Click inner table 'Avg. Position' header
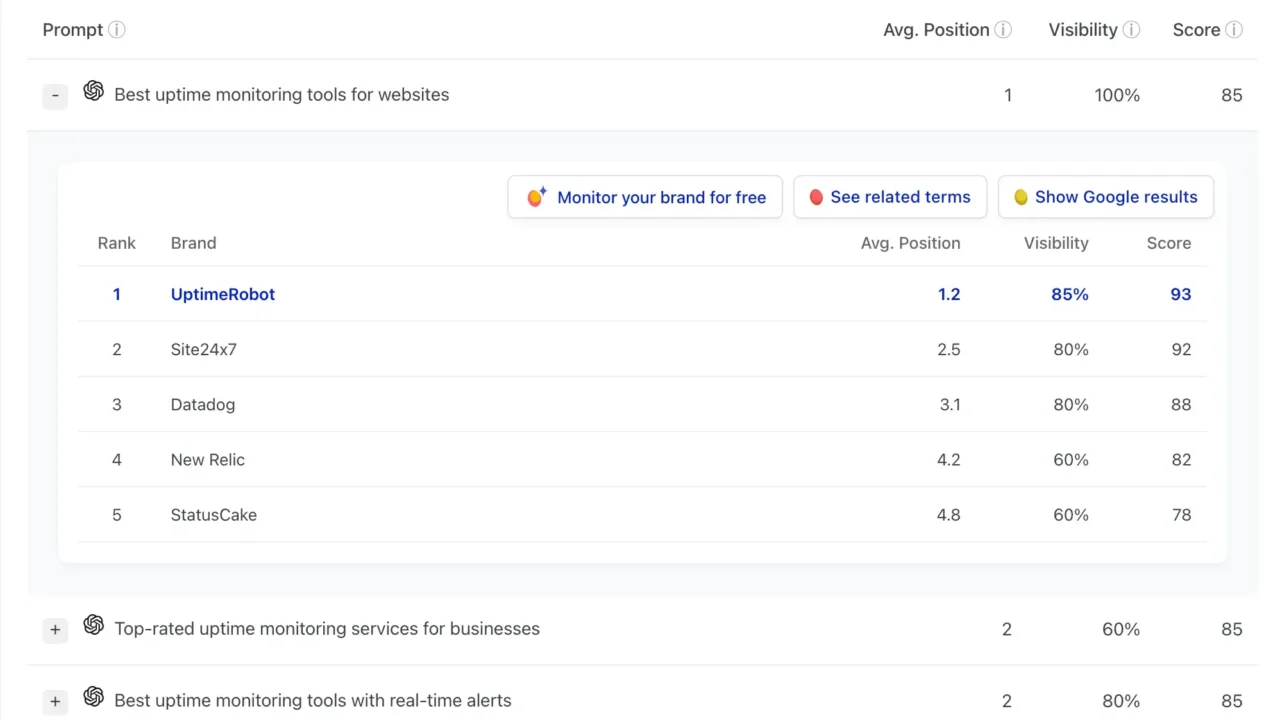Image resolution: width=1280 pixels, height=720 pixels. 910,243
